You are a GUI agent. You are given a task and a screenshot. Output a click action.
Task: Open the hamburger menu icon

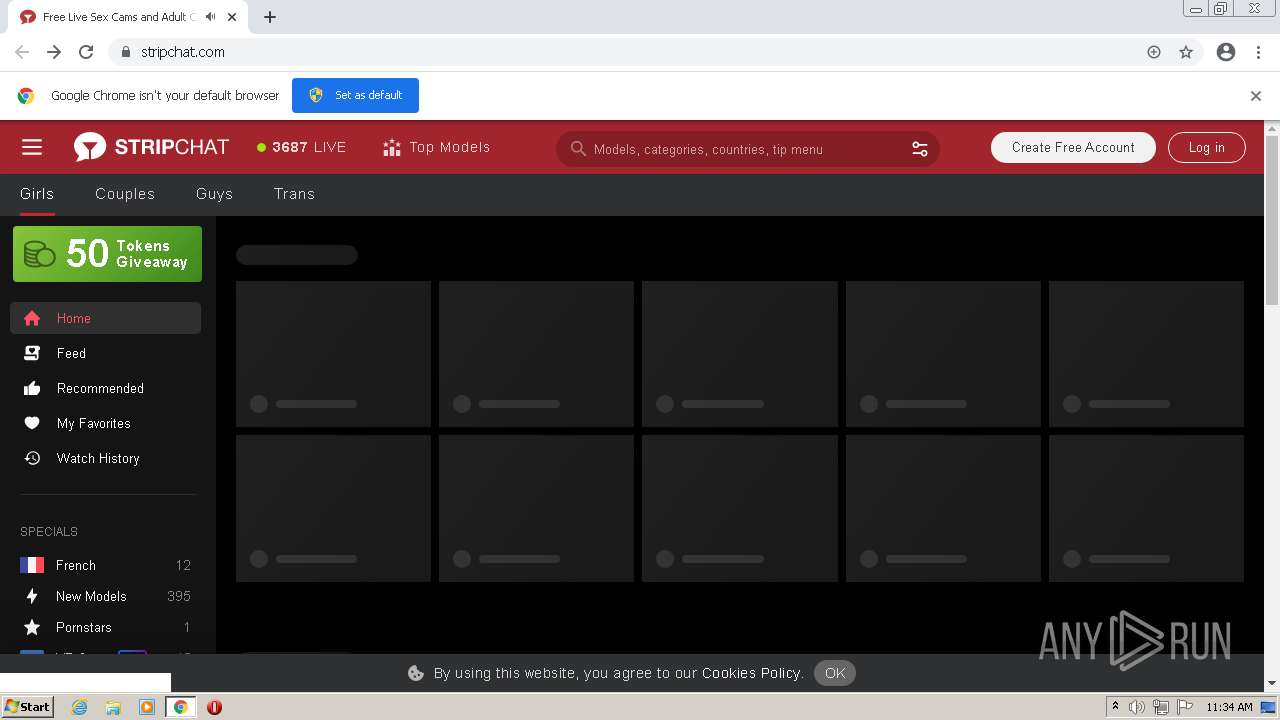point(32,148)
